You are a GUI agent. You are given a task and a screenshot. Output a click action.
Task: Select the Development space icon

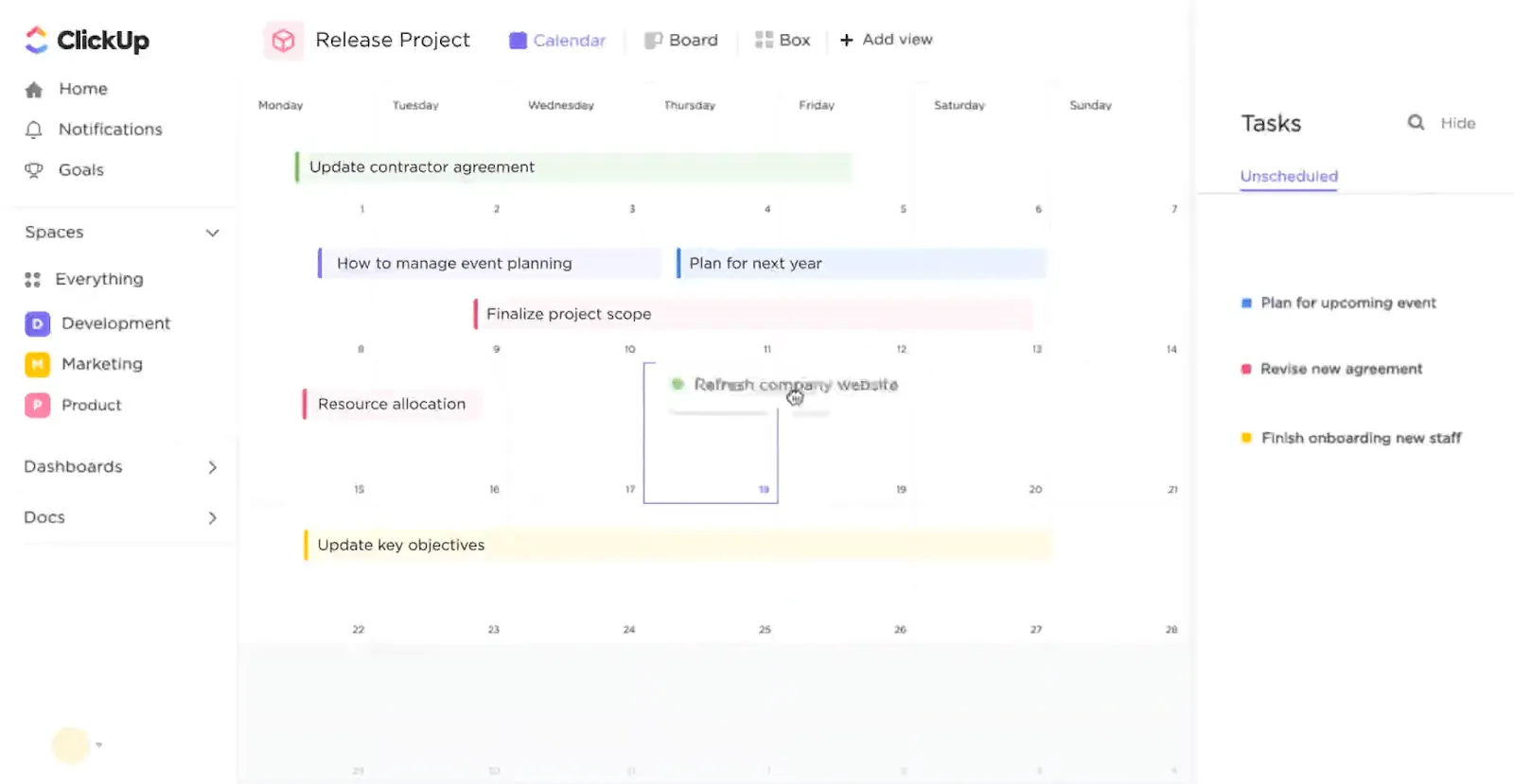coord(37,323)
